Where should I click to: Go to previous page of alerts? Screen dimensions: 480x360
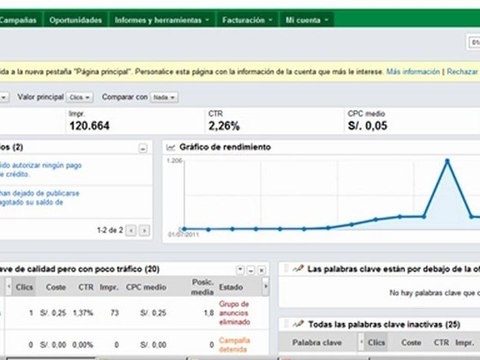131,230
